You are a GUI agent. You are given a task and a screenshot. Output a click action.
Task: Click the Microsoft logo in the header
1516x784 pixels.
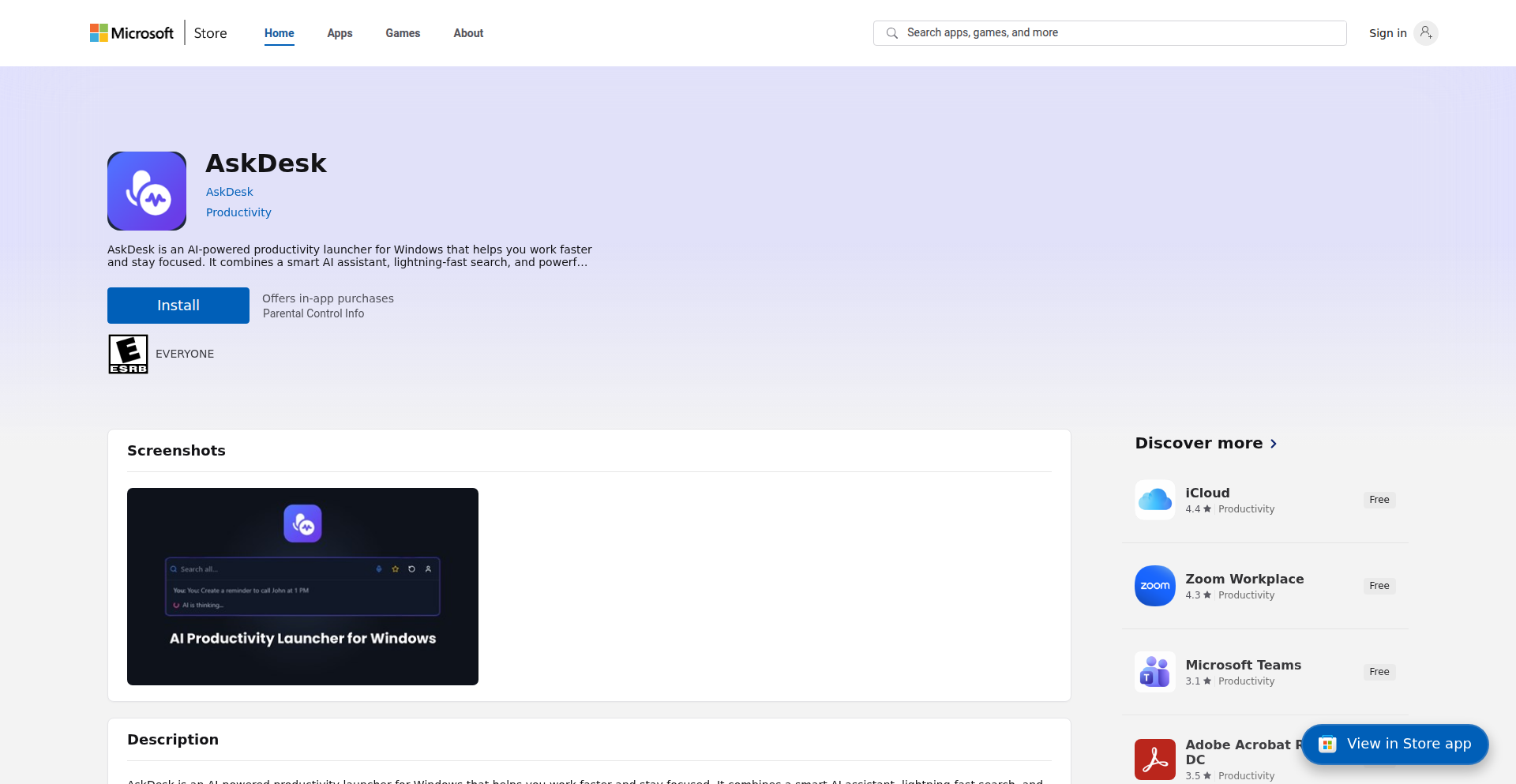point(131,33)
